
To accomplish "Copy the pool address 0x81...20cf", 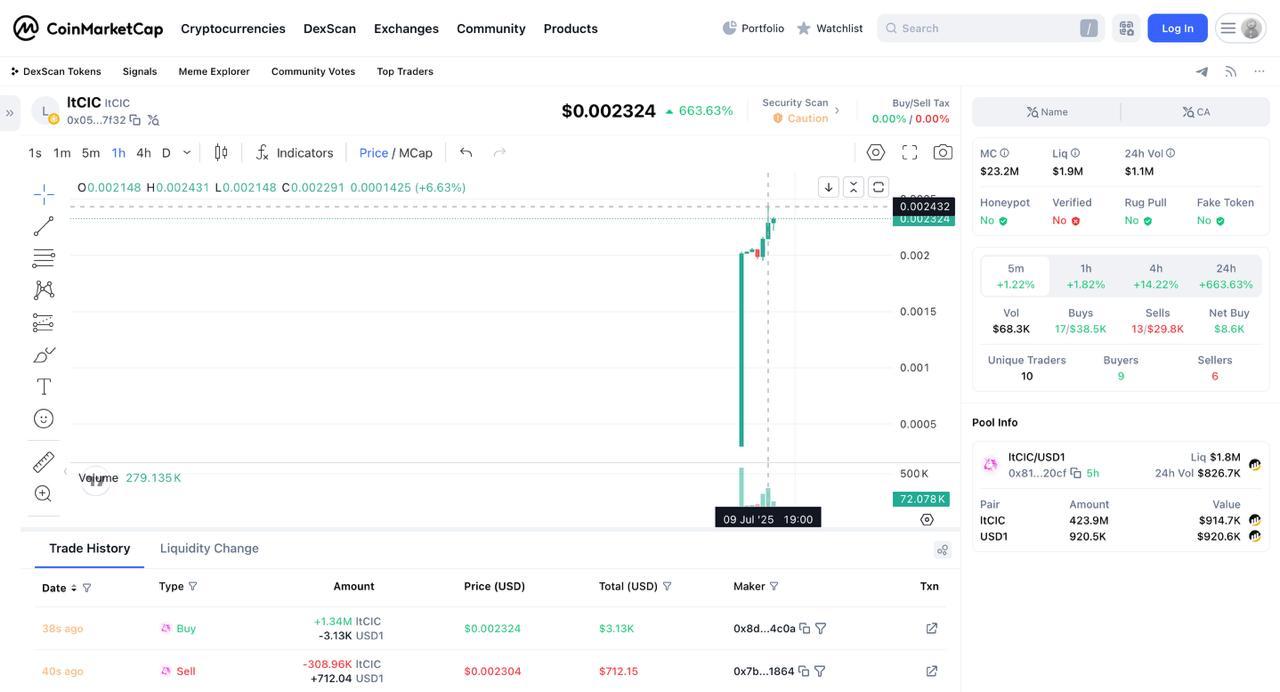I will 1076,473.
